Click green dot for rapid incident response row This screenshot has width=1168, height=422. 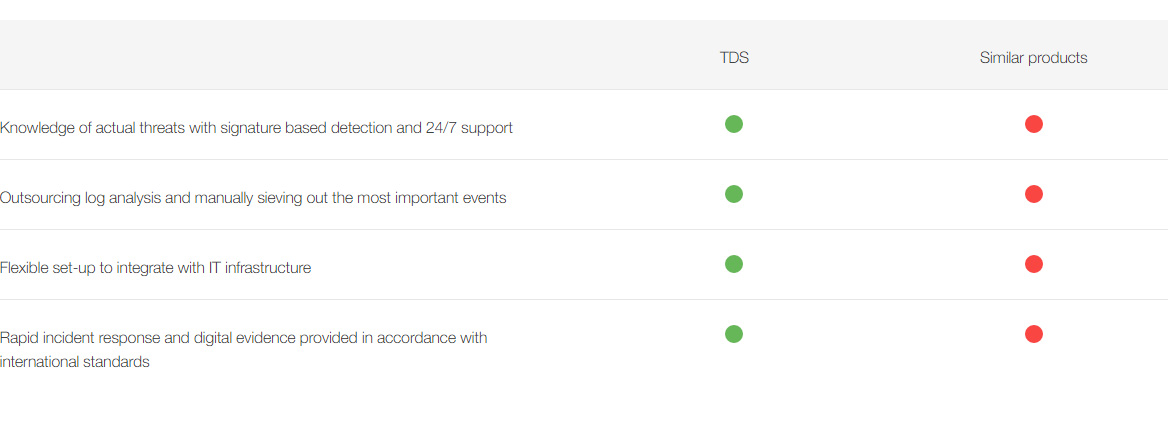pos(734,334)
